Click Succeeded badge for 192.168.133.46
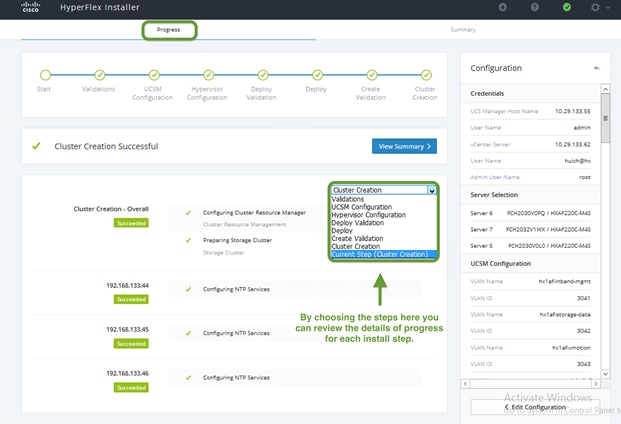 click(131, 388)
